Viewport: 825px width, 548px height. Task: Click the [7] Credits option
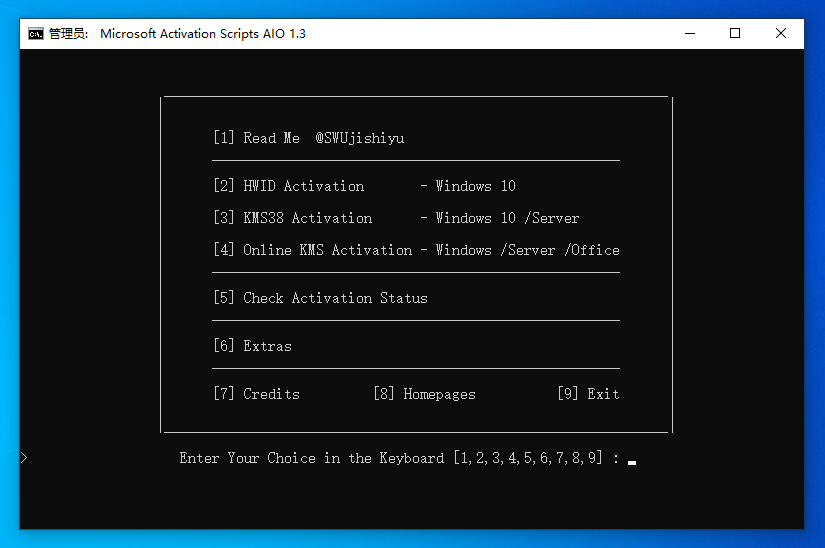[x=256, y=393]
